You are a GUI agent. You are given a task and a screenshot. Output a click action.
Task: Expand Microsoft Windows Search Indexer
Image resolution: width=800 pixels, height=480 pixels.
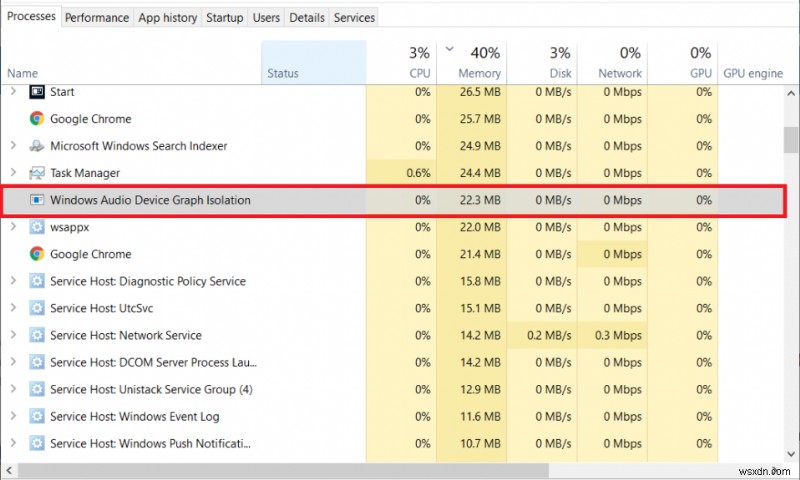click(13, 145)
